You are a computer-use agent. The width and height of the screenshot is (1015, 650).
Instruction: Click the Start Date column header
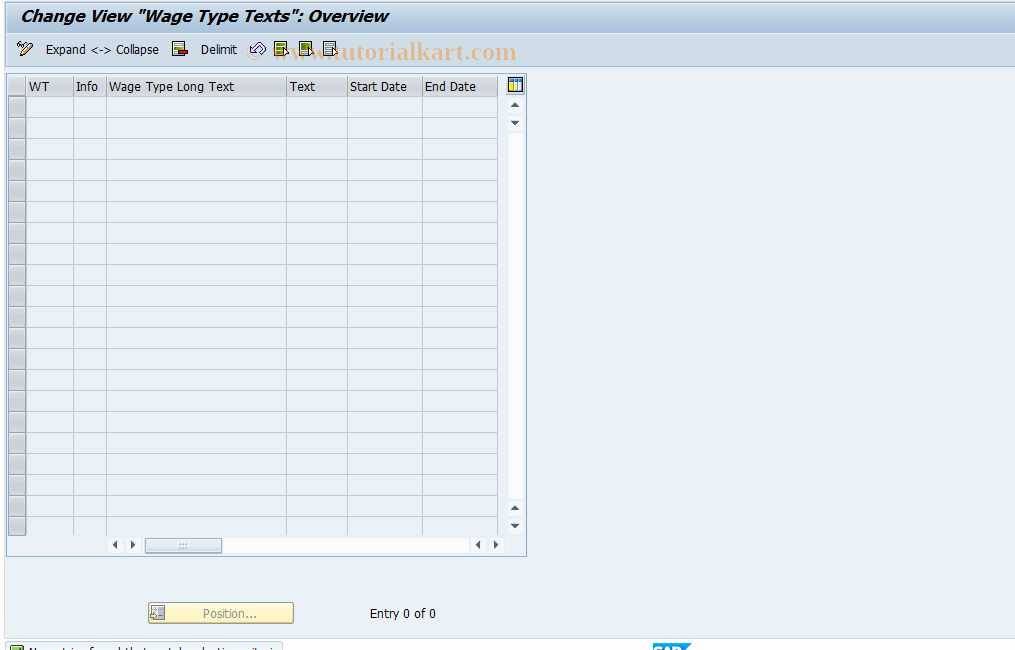385,87
